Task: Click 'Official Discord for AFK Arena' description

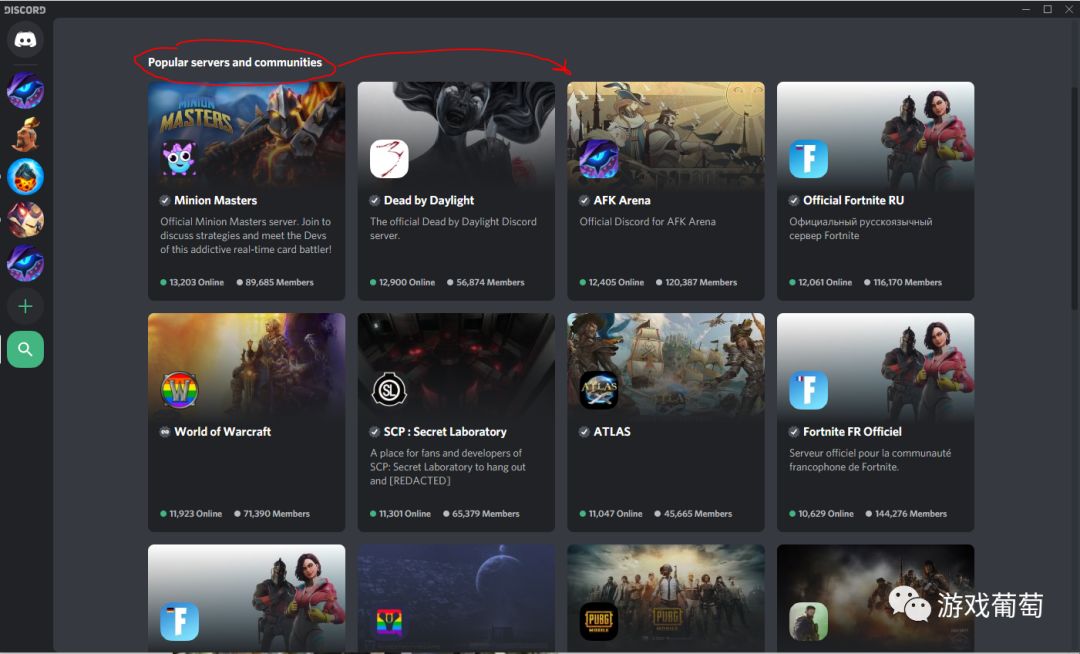Action: click(x=647, y=222)
